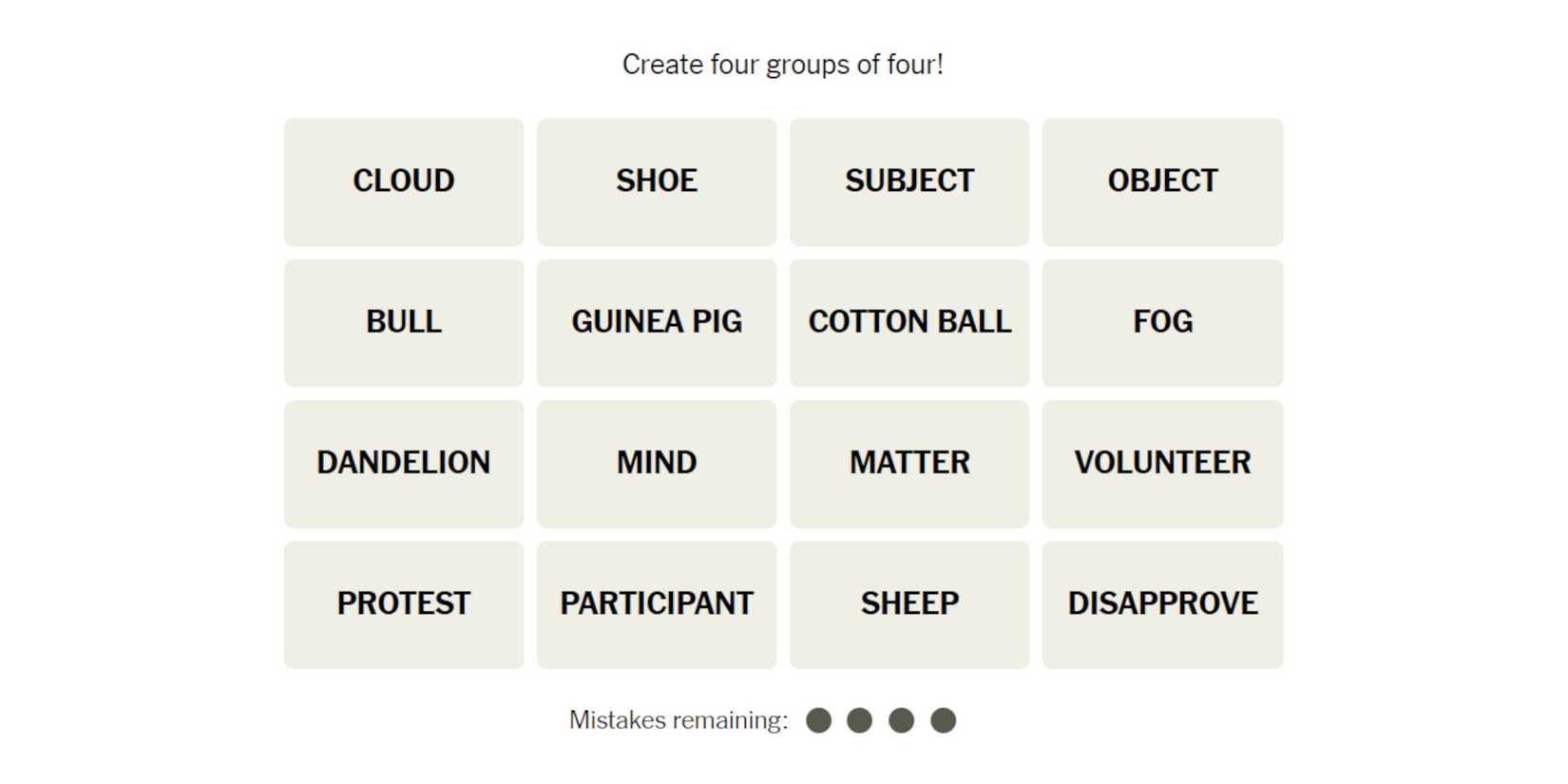The image size is (1568, 784).
Task: Toggle the MIND word card
Action: (656, 463)
